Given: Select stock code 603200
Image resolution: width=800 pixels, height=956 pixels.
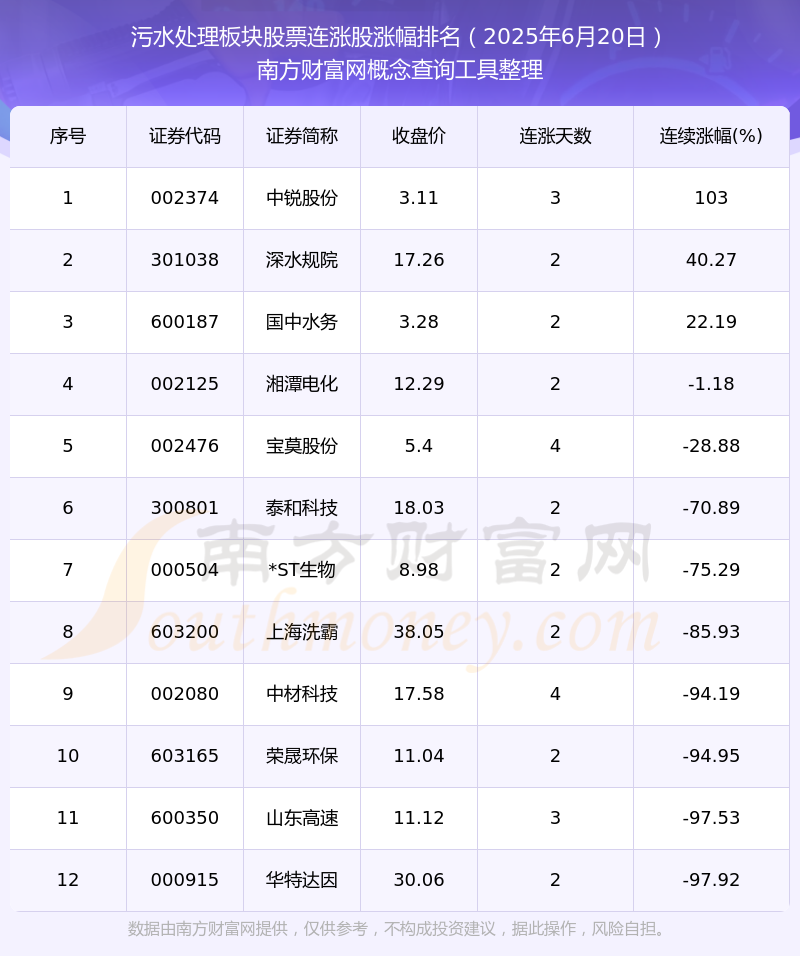Looking at the screenshot, I should pyautogui.click(x=185, y=632).
